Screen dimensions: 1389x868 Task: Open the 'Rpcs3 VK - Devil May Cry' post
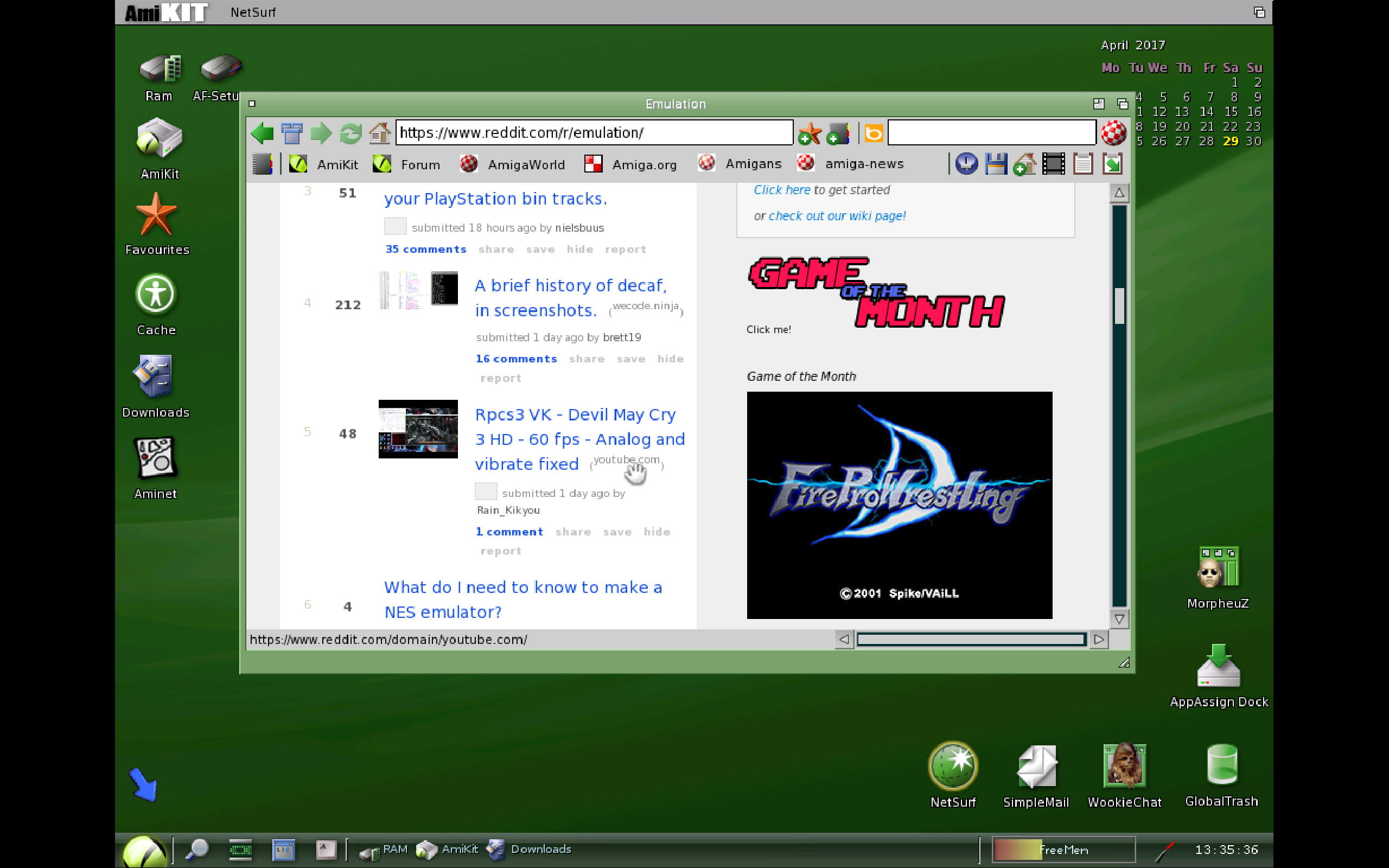coord(579,439)
